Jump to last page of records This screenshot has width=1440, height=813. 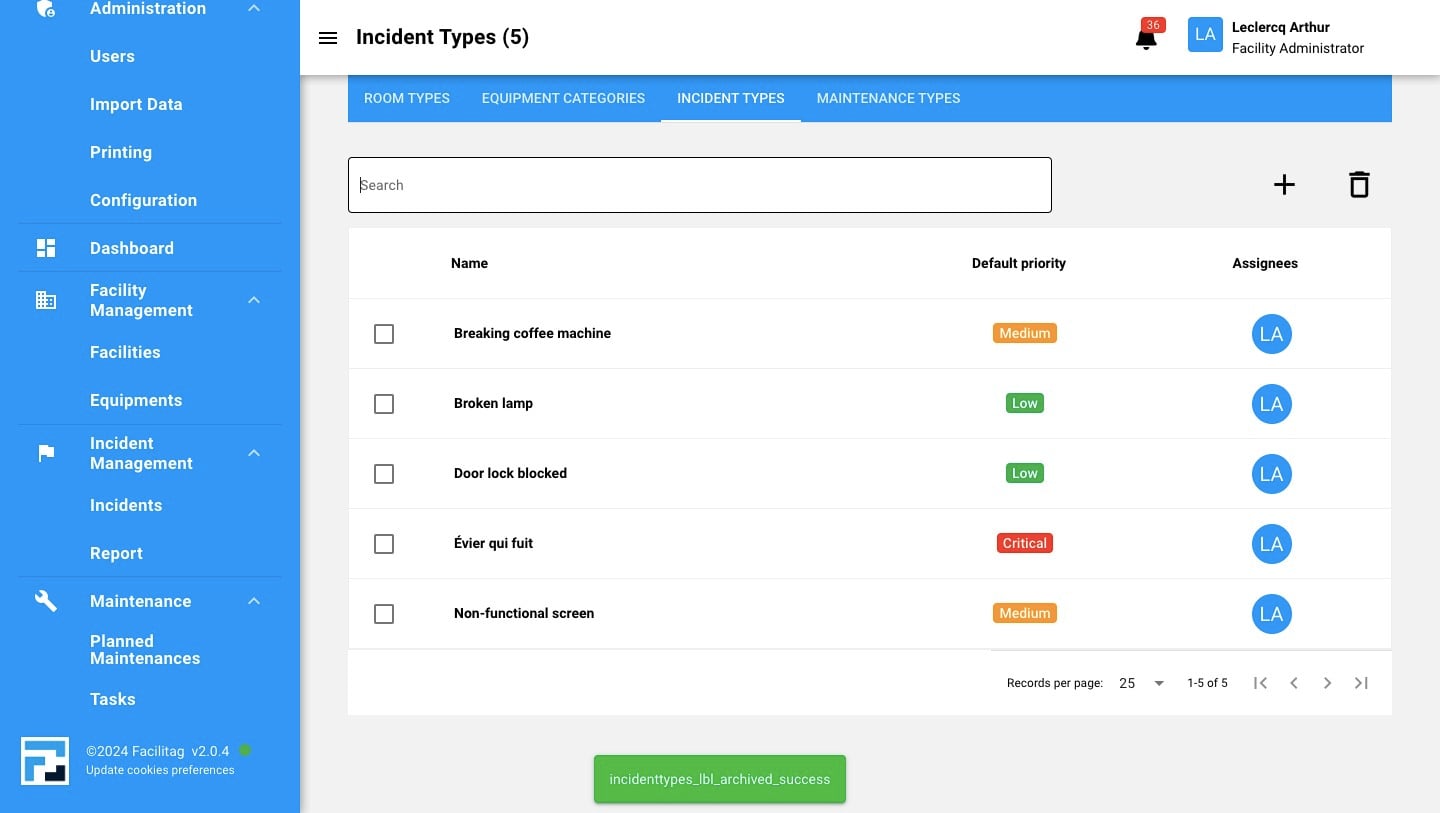point(1361,683)
